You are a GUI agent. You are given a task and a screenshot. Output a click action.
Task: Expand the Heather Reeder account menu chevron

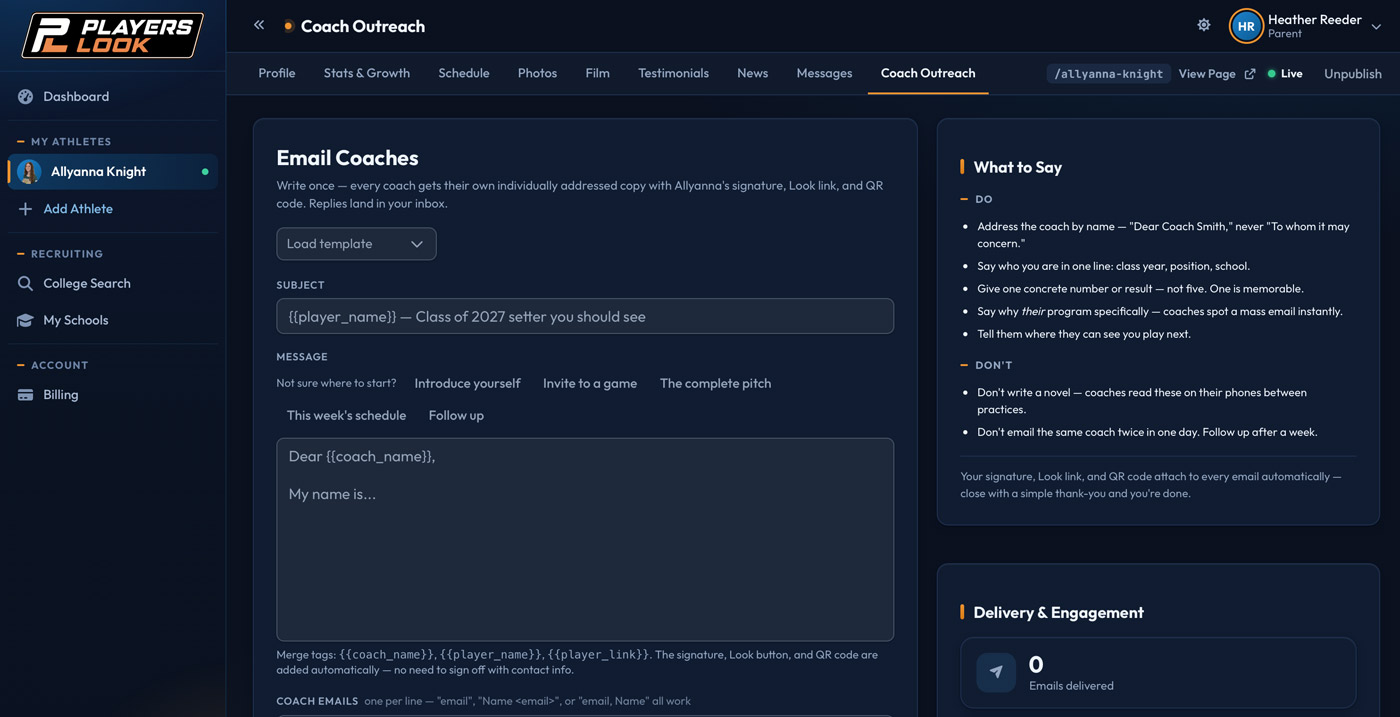click(1377, 27)
